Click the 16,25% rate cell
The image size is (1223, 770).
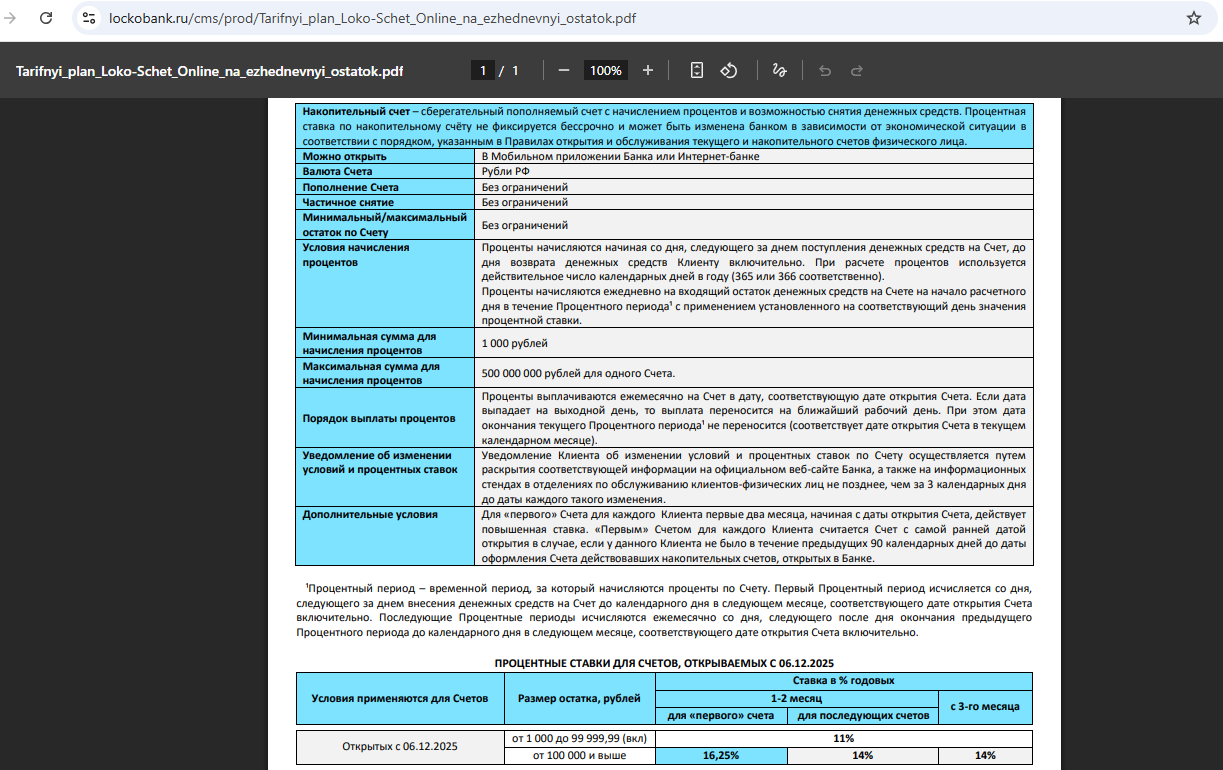pos(721,755)
